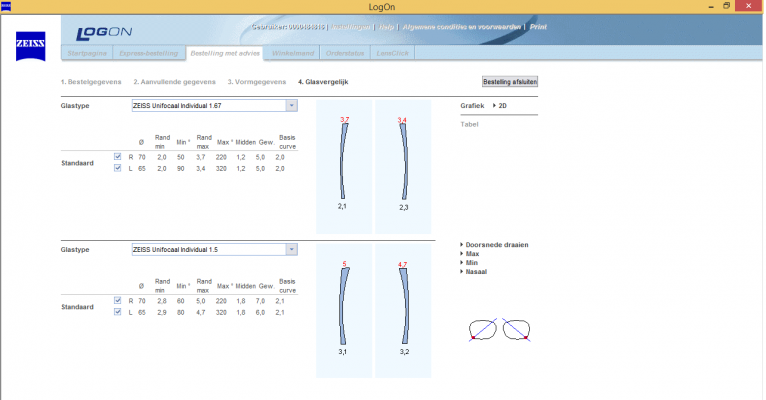The image size is (766, 400).
Task: Click the Standaard row label in top table
Action: pos(77,163)
